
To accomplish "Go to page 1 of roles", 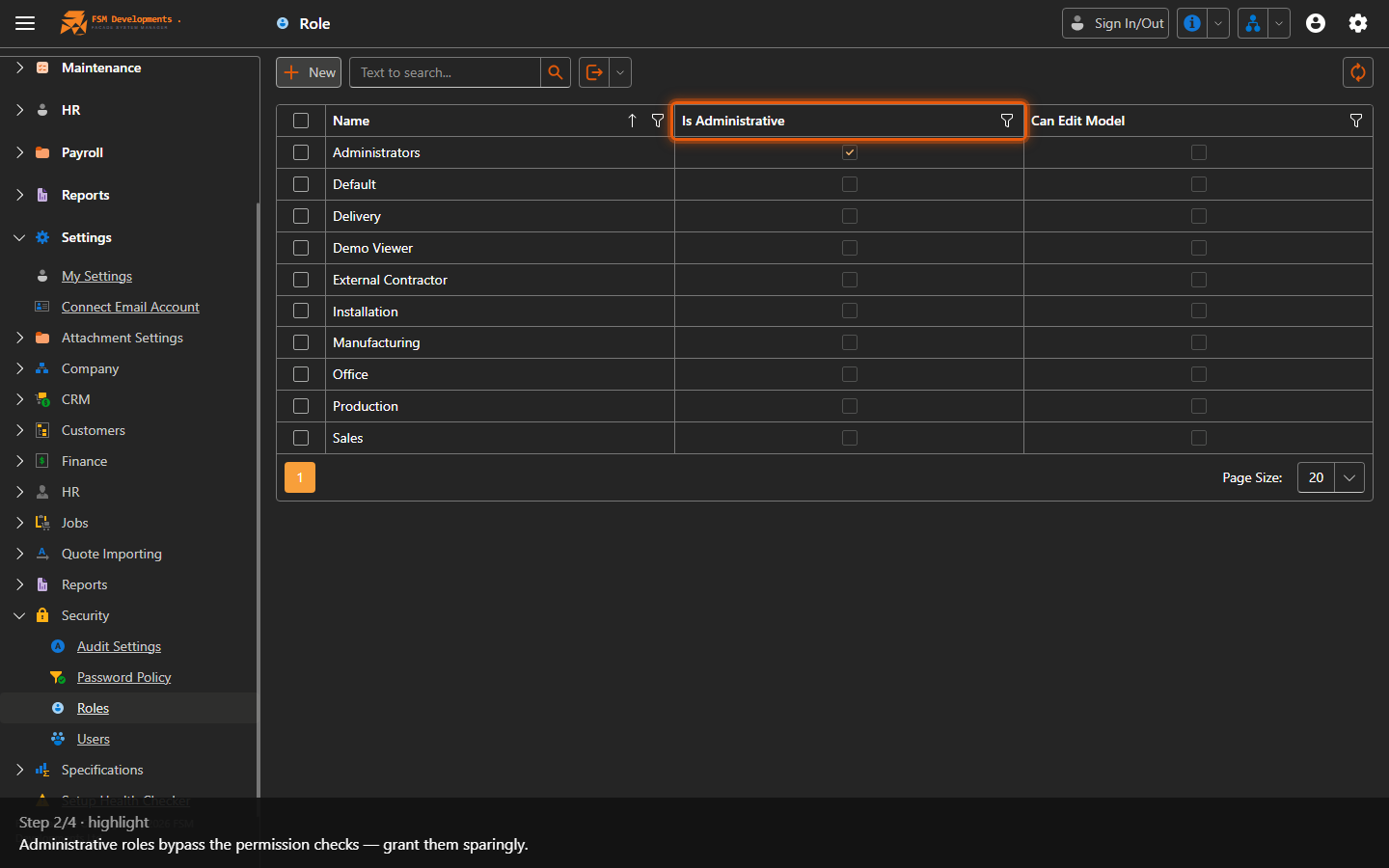I will 300,477.
